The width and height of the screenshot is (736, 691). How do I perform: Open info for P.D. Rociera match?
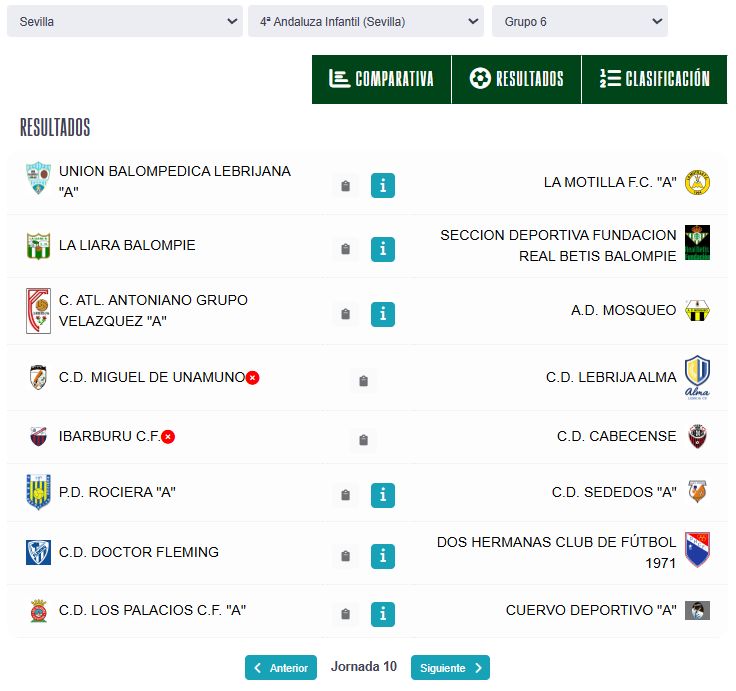coord(383,495)
